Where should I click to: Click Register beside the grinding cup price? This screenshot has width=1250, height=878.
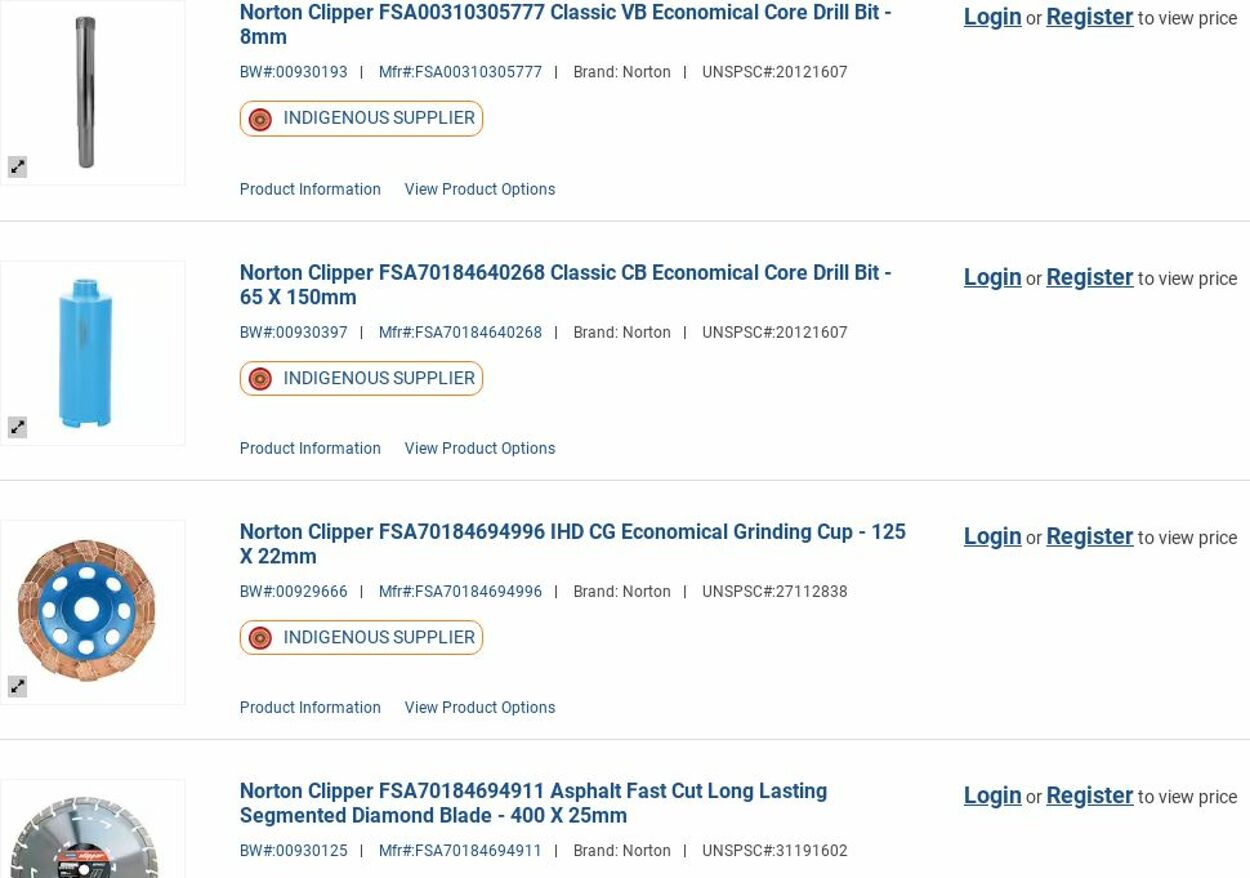1089,536
